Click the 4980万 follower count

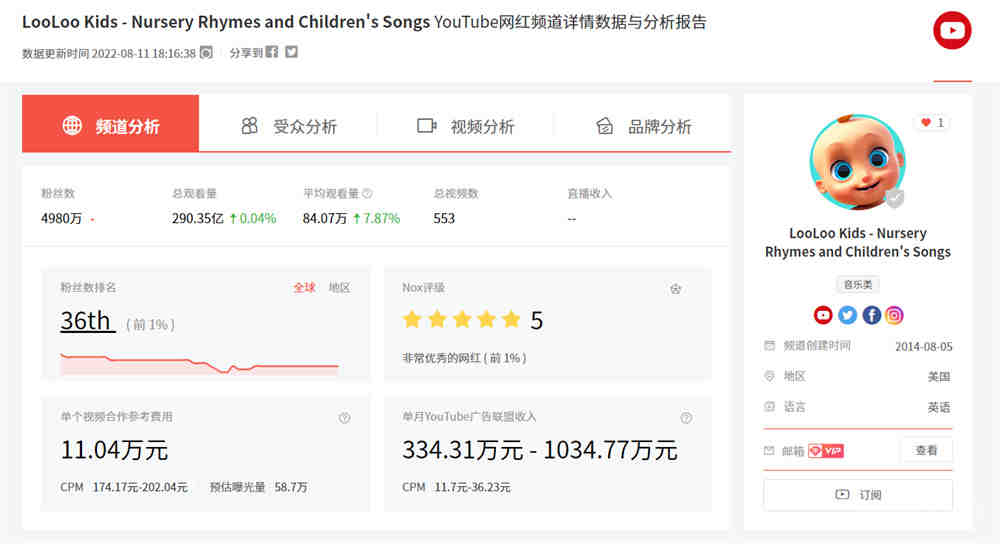(x=61, y=219)
